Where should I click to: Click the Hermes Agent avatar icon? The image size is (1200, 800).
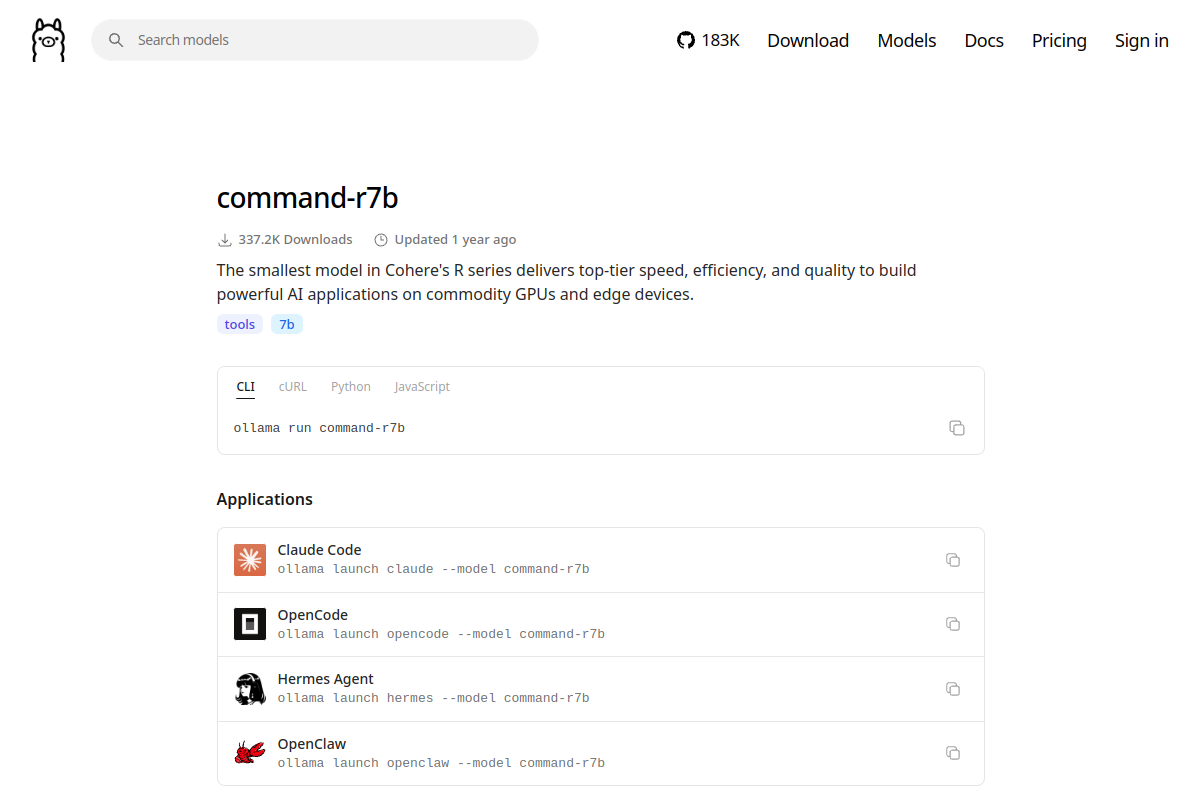click(250, 689)
